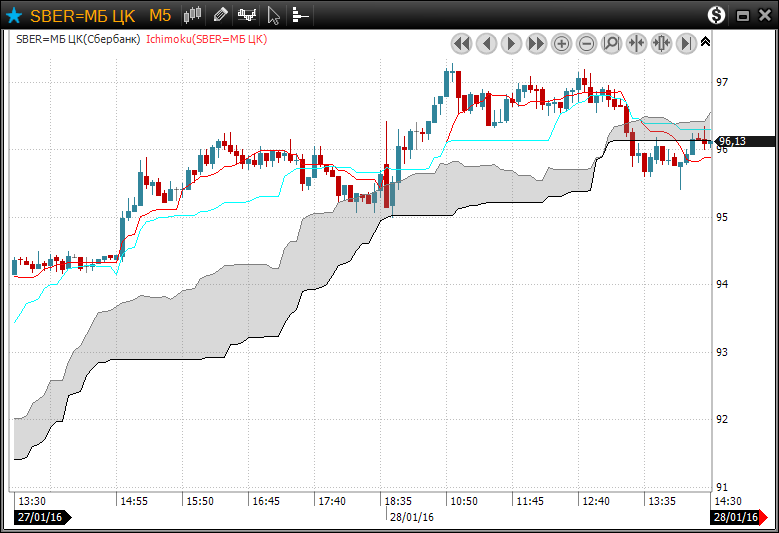Select the candlestick chart type icon

click(x=193, y=15)
